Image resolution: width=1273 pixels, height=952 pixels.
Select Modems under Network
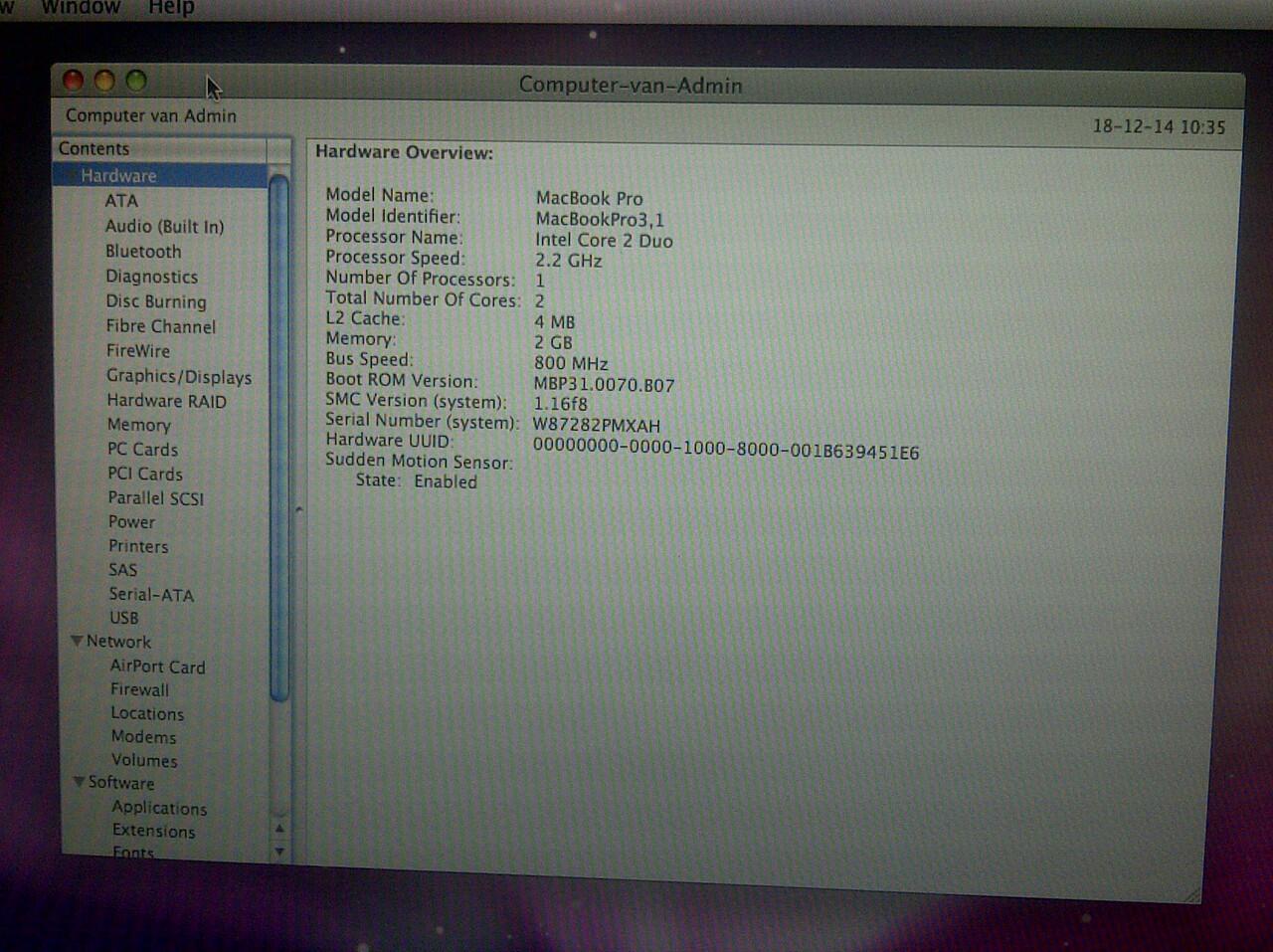(x=144, y=737)
